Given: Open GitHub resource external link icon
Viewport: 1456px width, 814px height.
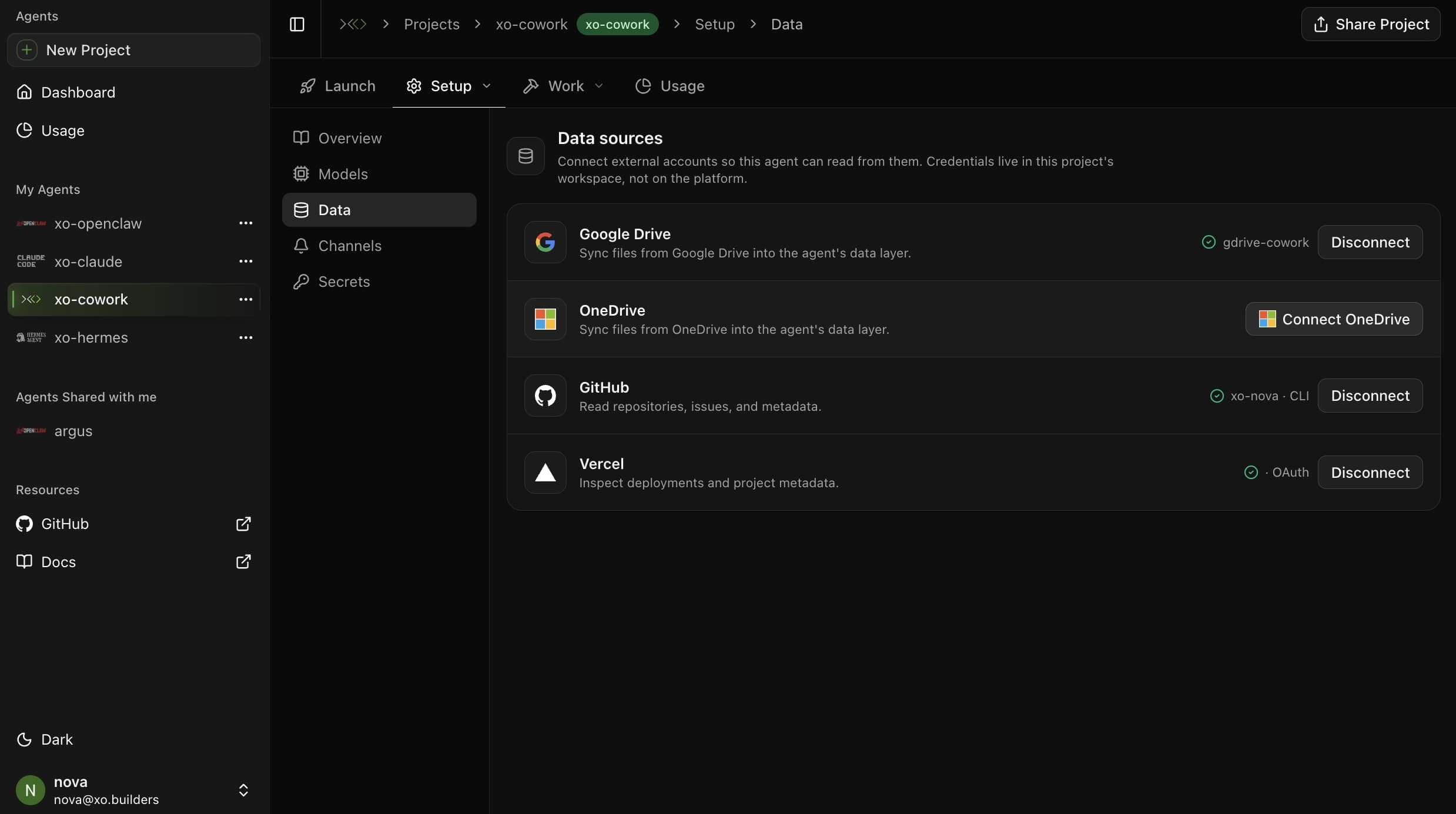Looking at the screenshot, I should (x=243, y=524).
